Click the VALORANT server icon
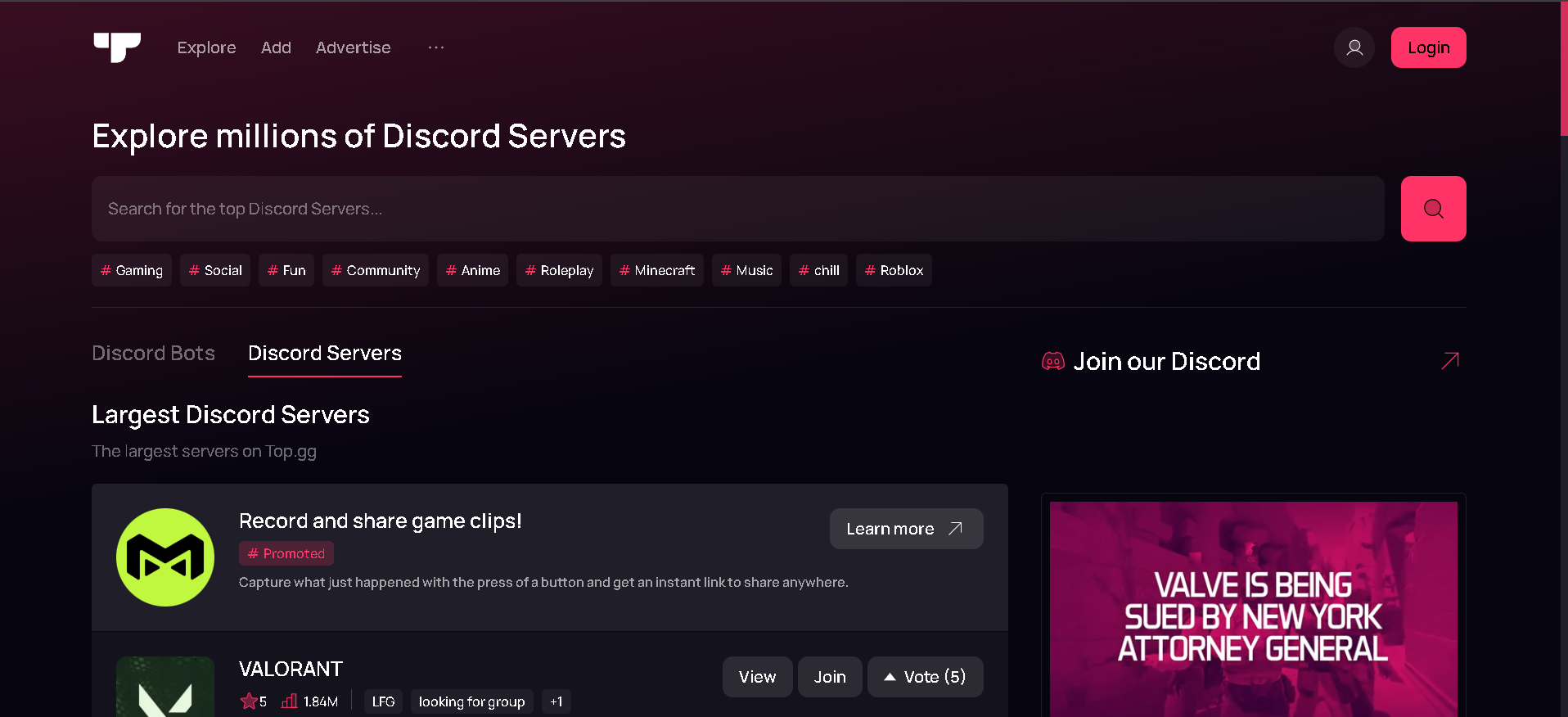This screenshot has width=1568, height=717. 165,688
